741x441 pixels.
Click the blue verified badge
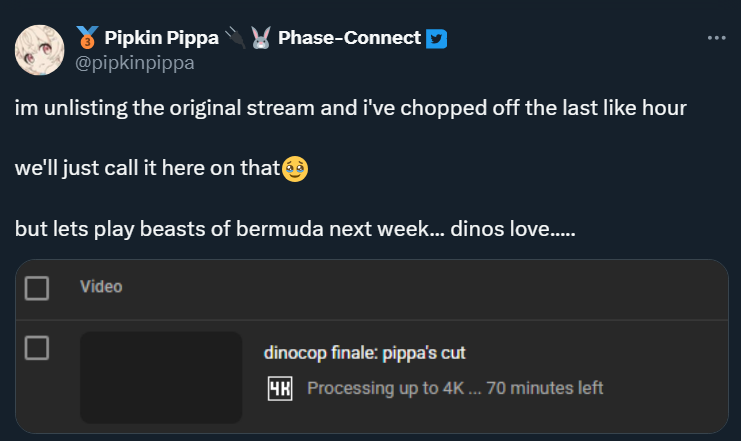click(436, 38)
